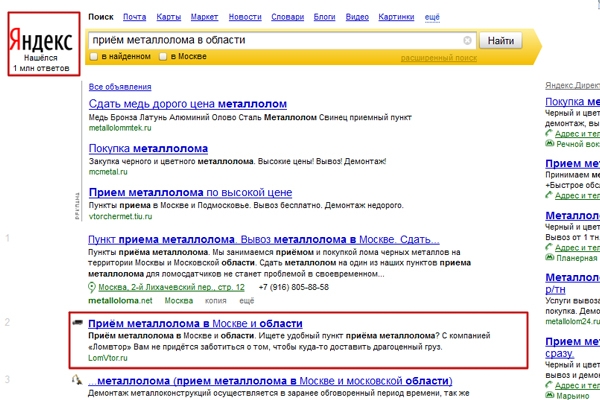Click the map pin icon beside the Лихачевский address
The width and height of the screenshot is (600, 400).
pos(92,287)
